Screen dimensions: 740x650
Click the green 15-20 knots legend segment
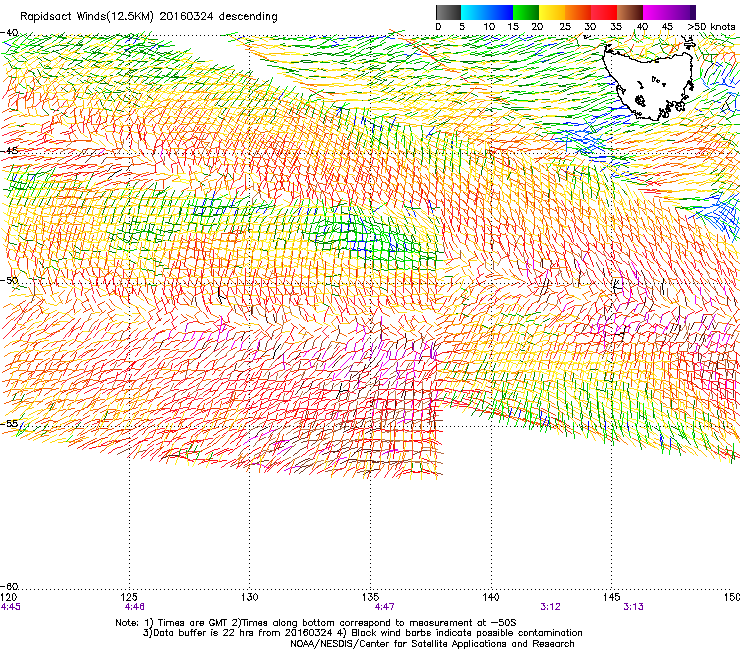[x=526, y=12]
